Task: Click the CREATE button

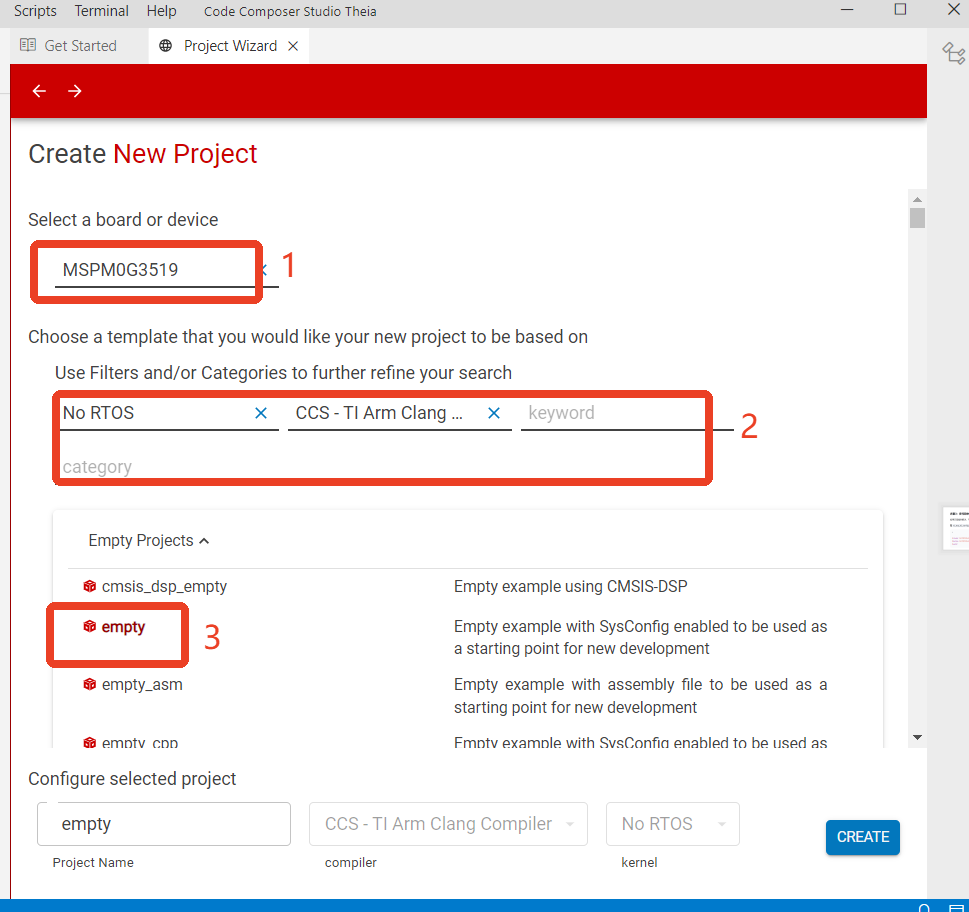Action: click(x=863, y=837)
